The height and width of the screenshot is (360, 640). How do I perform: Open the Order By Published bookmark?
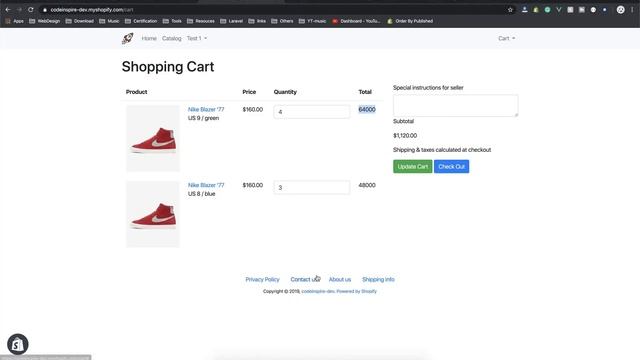410,21
